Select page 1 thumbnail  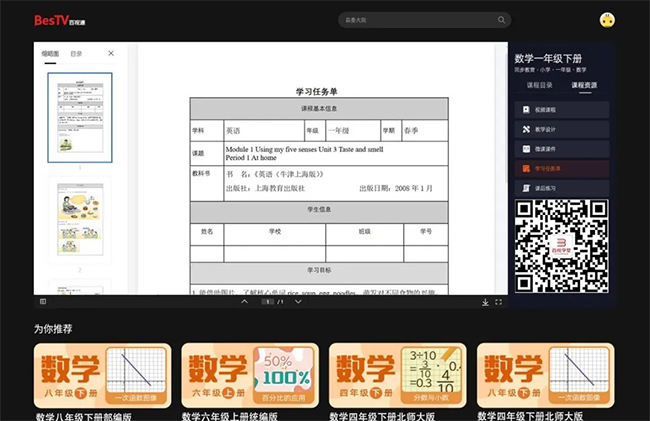coord(80,117)
